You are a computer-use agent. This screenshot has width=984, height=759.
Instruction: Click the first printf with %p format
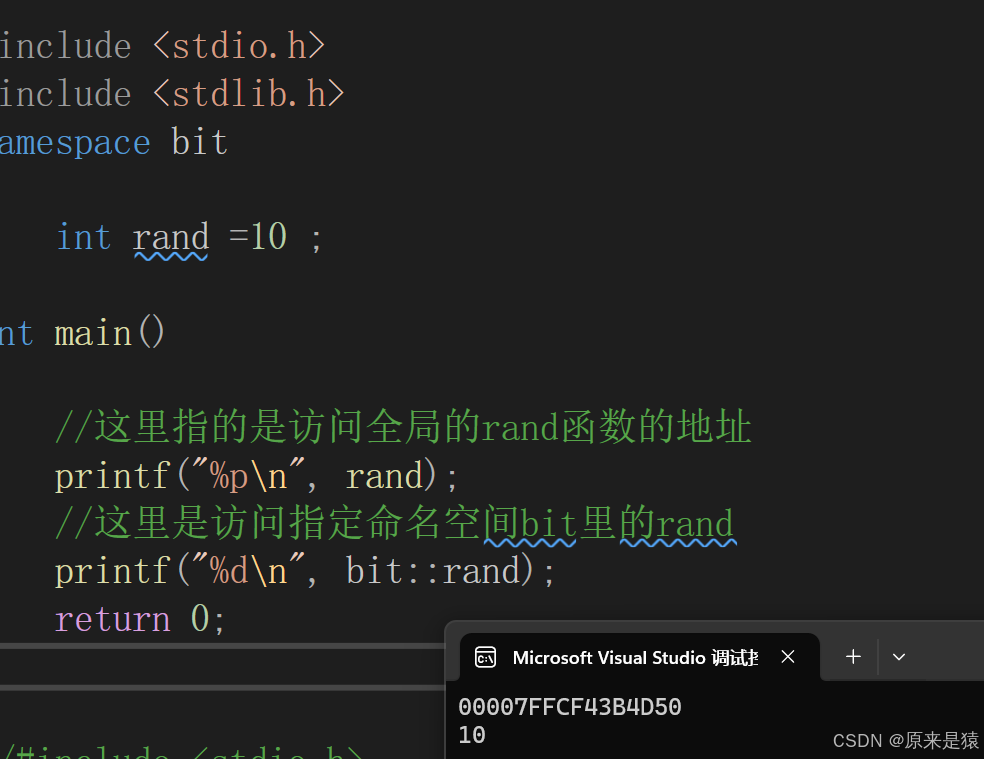(110, 476)
